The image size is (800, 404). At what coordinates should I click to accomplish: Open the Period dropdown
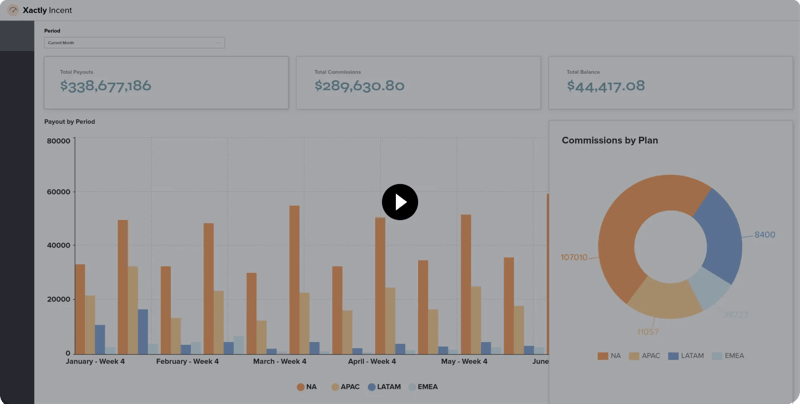point(133,43)
